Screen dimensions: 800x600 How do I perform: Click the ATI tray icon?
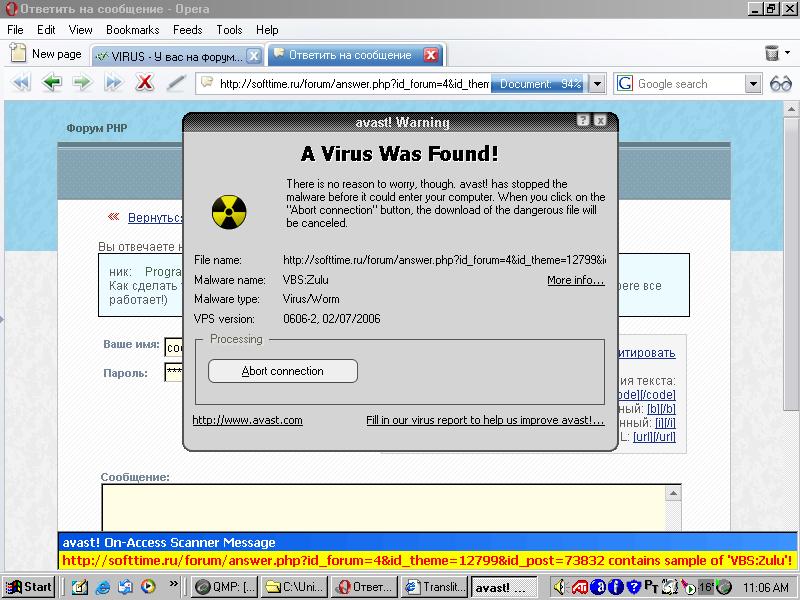click(580, 588)
